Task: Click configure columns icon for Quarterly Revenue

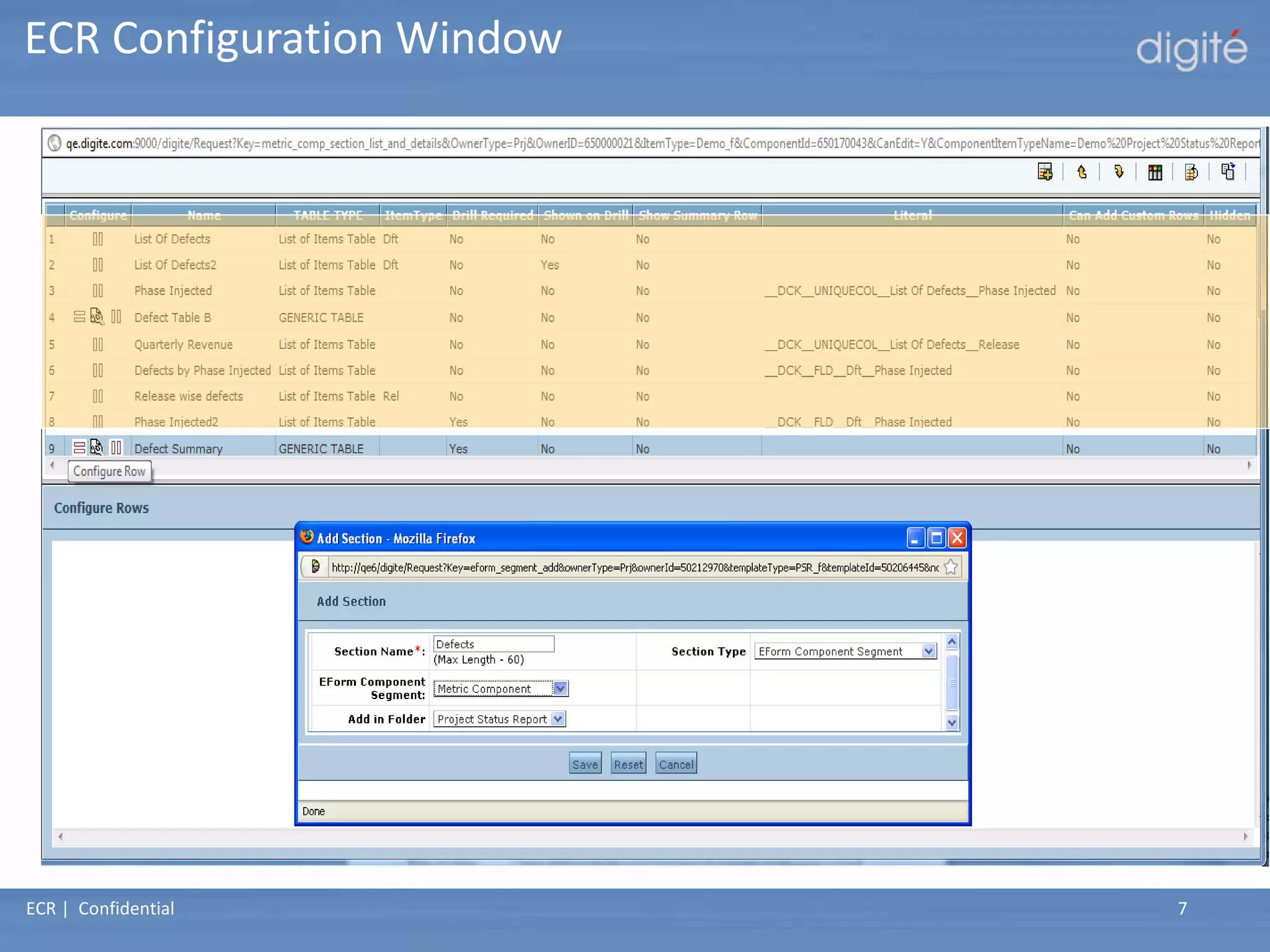Action: click(x=98, y=344)
